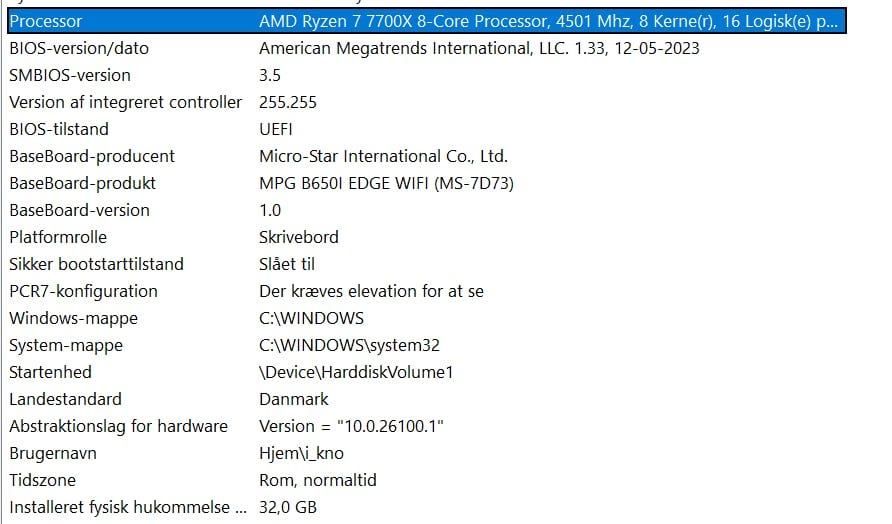Select the Installeret fysisk hukommelse row
The width and height of the screenshot is (892, 524).
click(126, 507)
